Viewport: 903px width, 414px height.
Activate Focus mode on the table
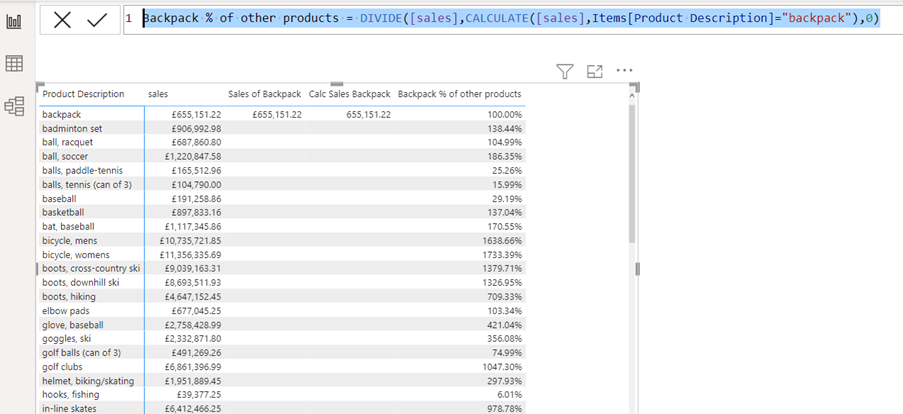(594, 71)
